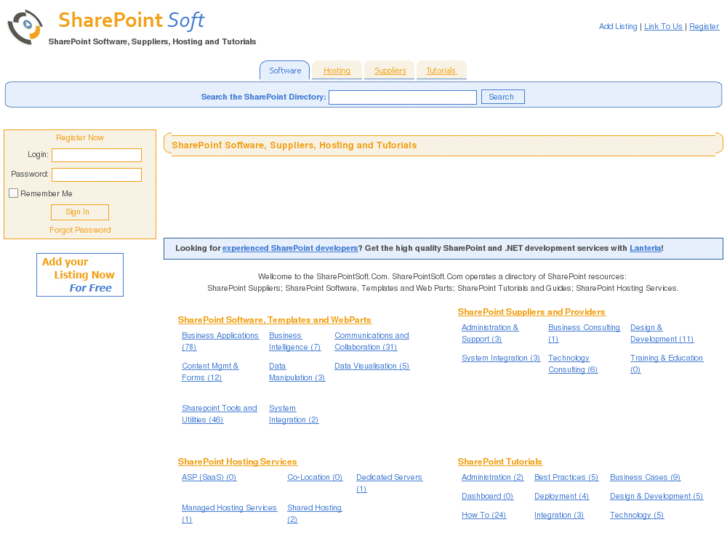727x545 pixels.
Task: Click the Sign In button
Action: [80, 212]
